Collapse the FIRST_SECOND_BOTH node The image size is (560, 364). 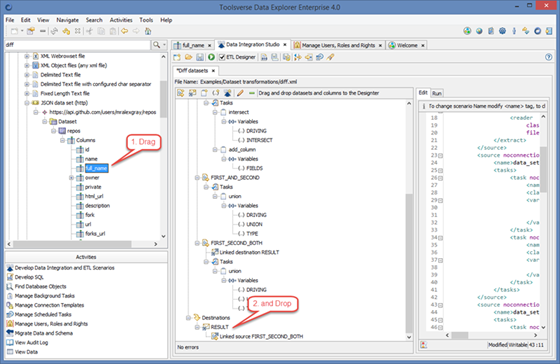click(x=197, y=243)
